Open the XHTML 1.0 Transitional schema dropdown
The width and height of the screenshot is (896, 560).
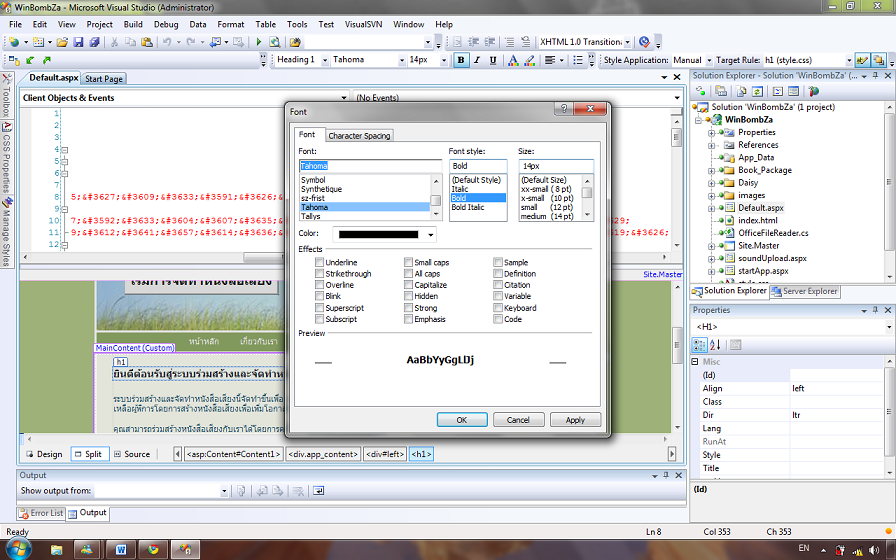pyautogui.click(x=627, y=42)
